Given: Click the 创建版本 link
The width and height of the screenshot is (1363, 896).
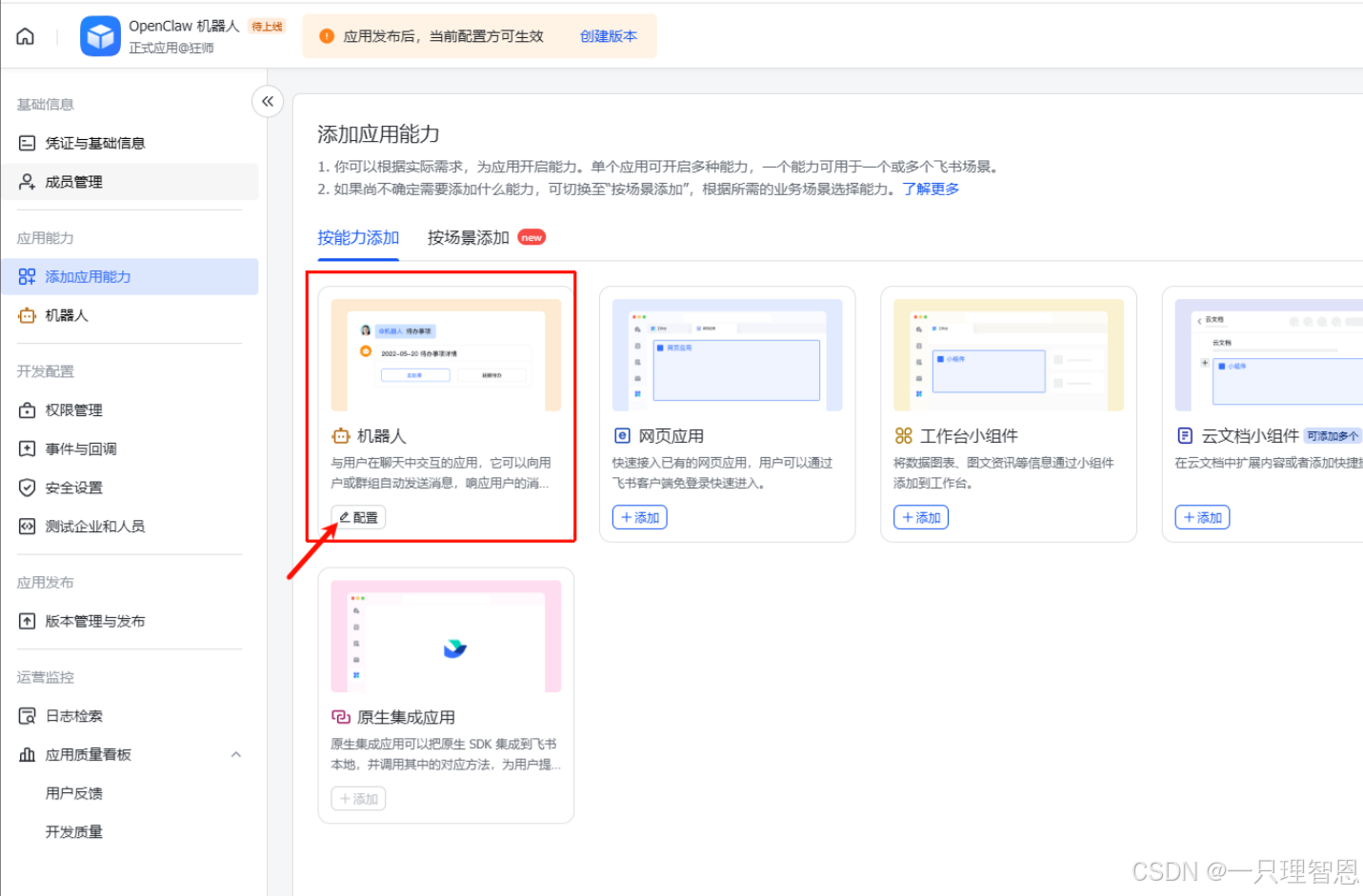Looking at the screenshot, I should point(609,36).
